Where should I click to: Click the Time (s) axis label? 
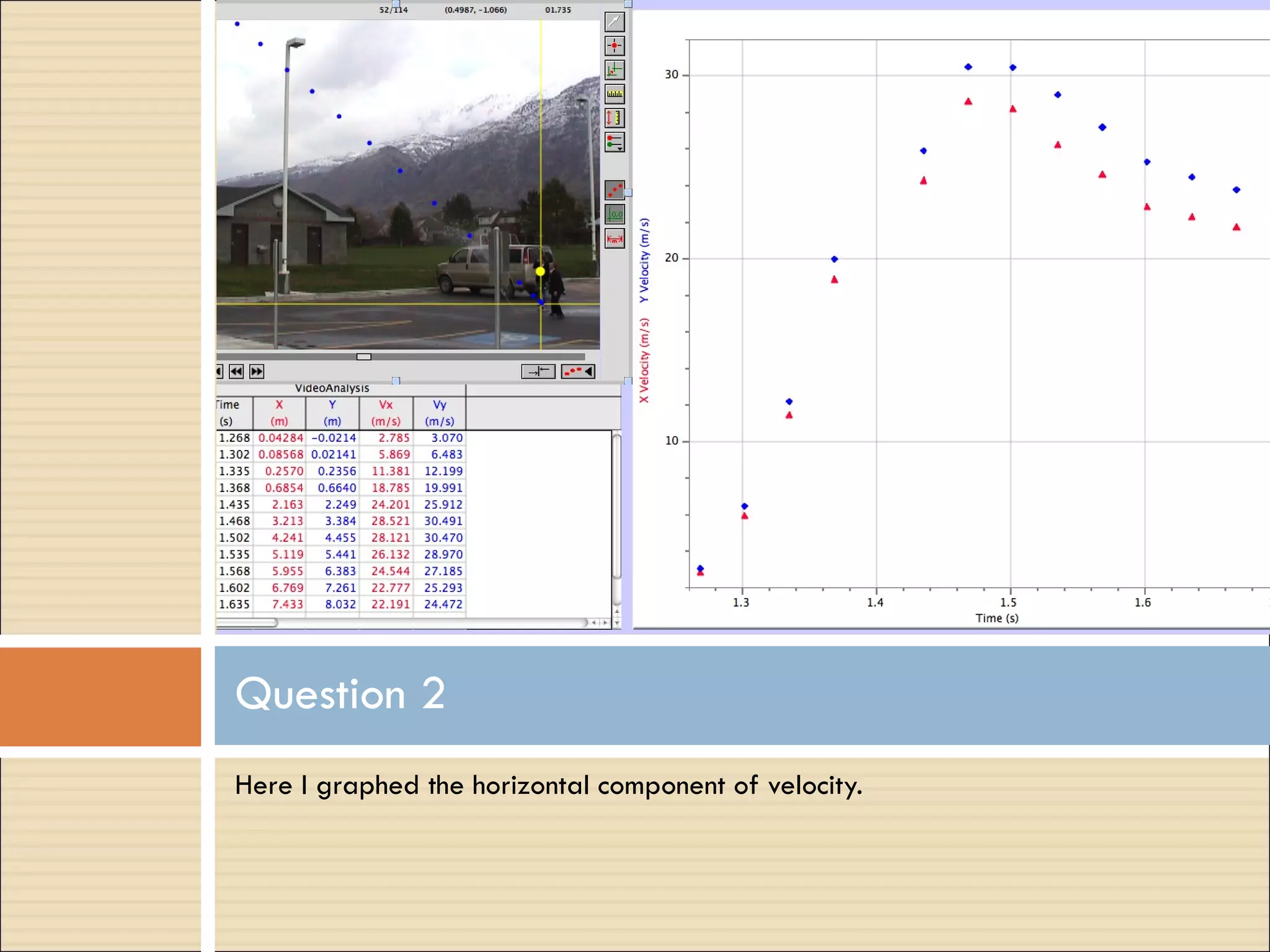coord(997,618)
